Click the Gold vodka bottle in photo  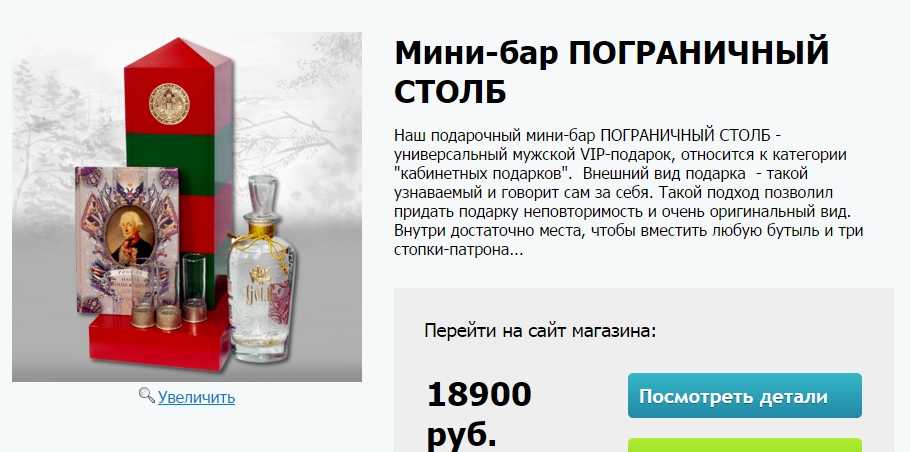pos(262,272)
